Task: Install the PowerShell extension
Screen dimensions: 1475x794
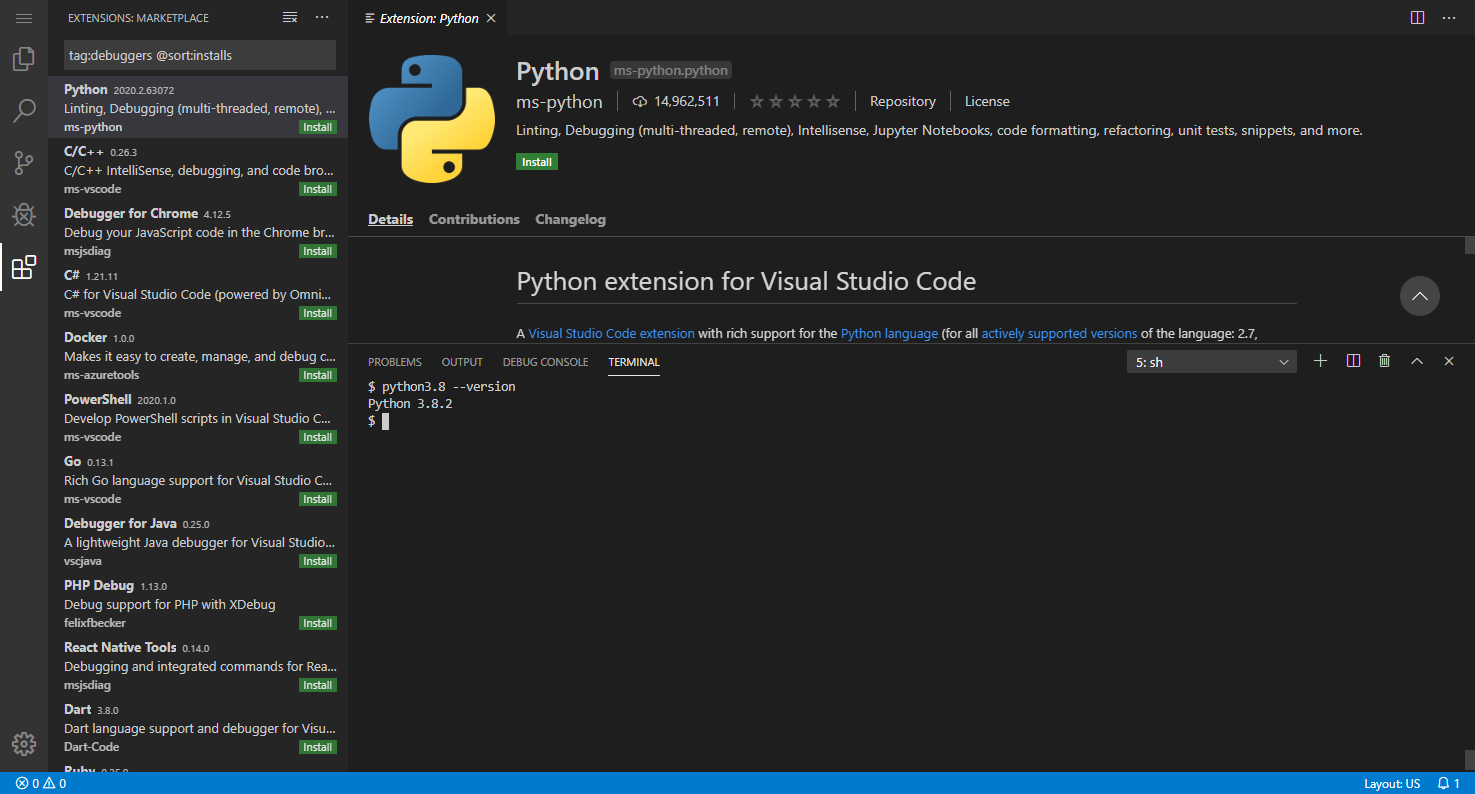Action: tap(318, 438)
